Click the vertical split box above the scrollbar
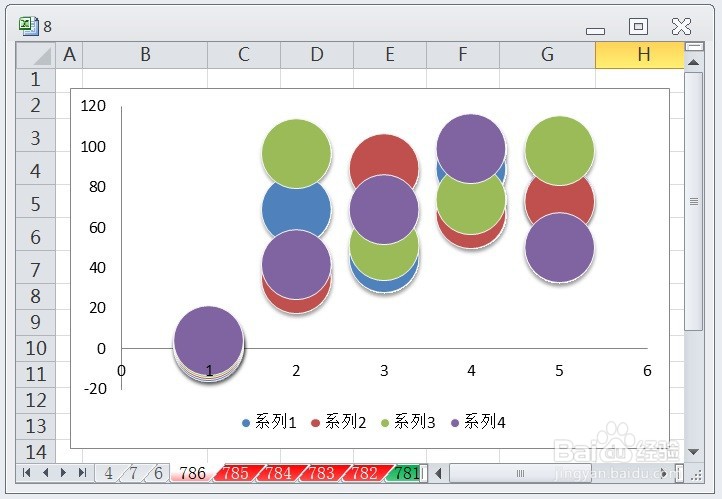This screenshot has height=499, width=722. (694, 46)
